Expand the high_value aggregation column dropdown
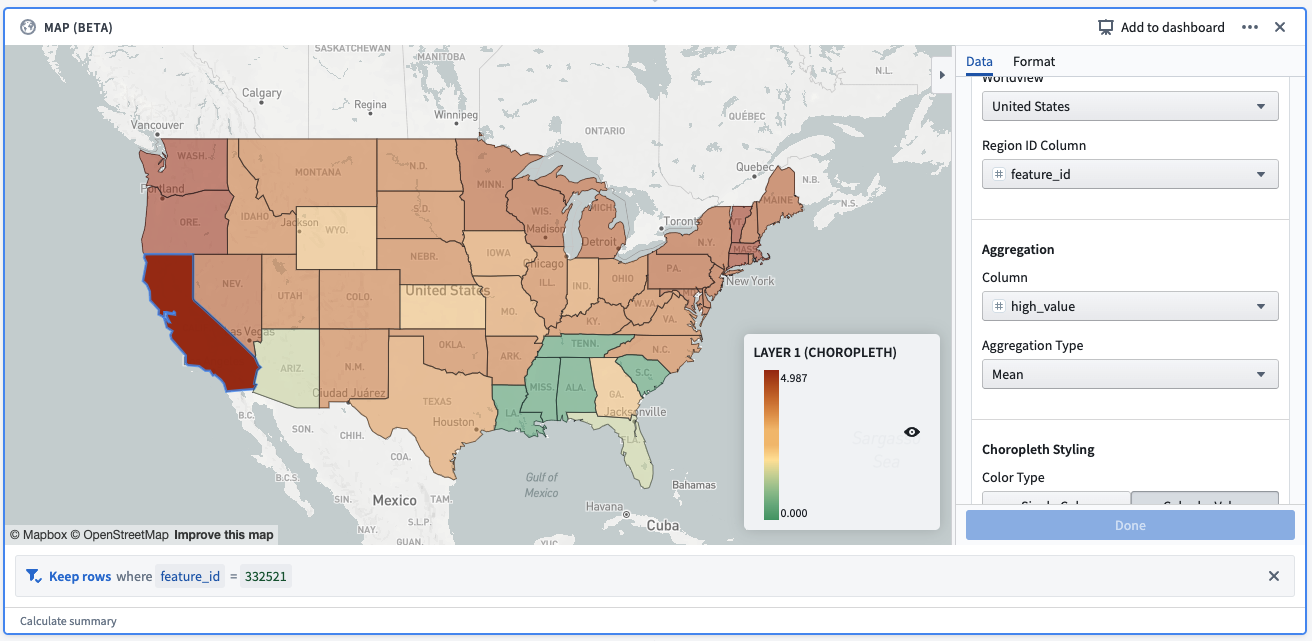Screen dimensions: 1312x641 pyautogui.click(x=1130, y=306)
